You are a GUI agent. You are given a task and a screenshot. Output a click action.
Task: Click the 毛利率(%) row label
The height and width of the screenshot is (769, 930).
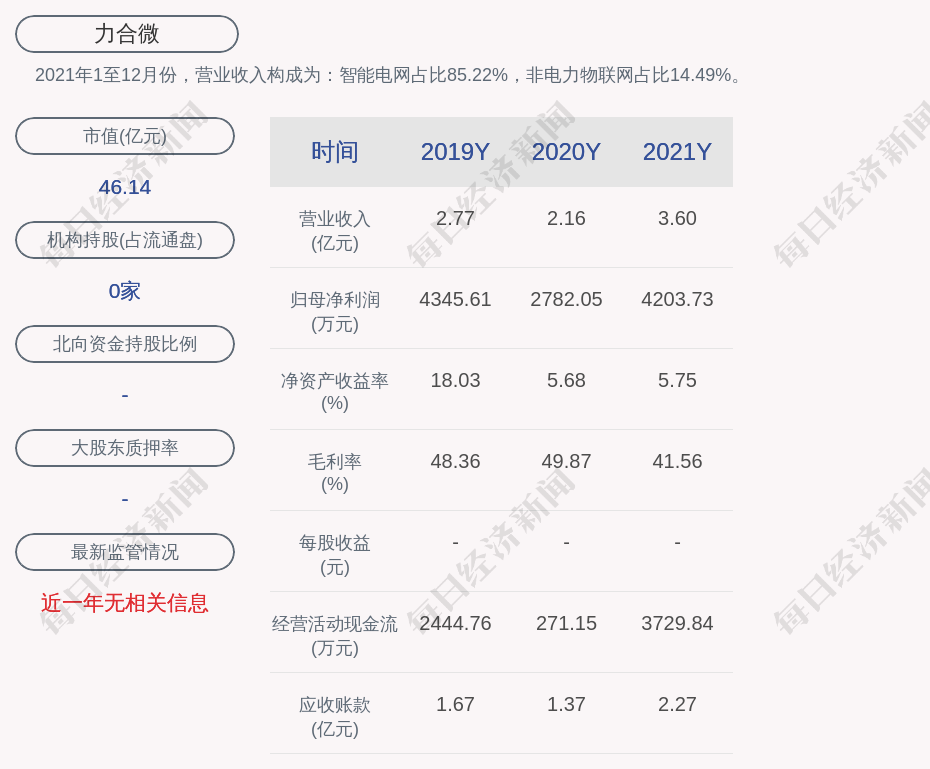pyautogui.click(x=335, y=473)
